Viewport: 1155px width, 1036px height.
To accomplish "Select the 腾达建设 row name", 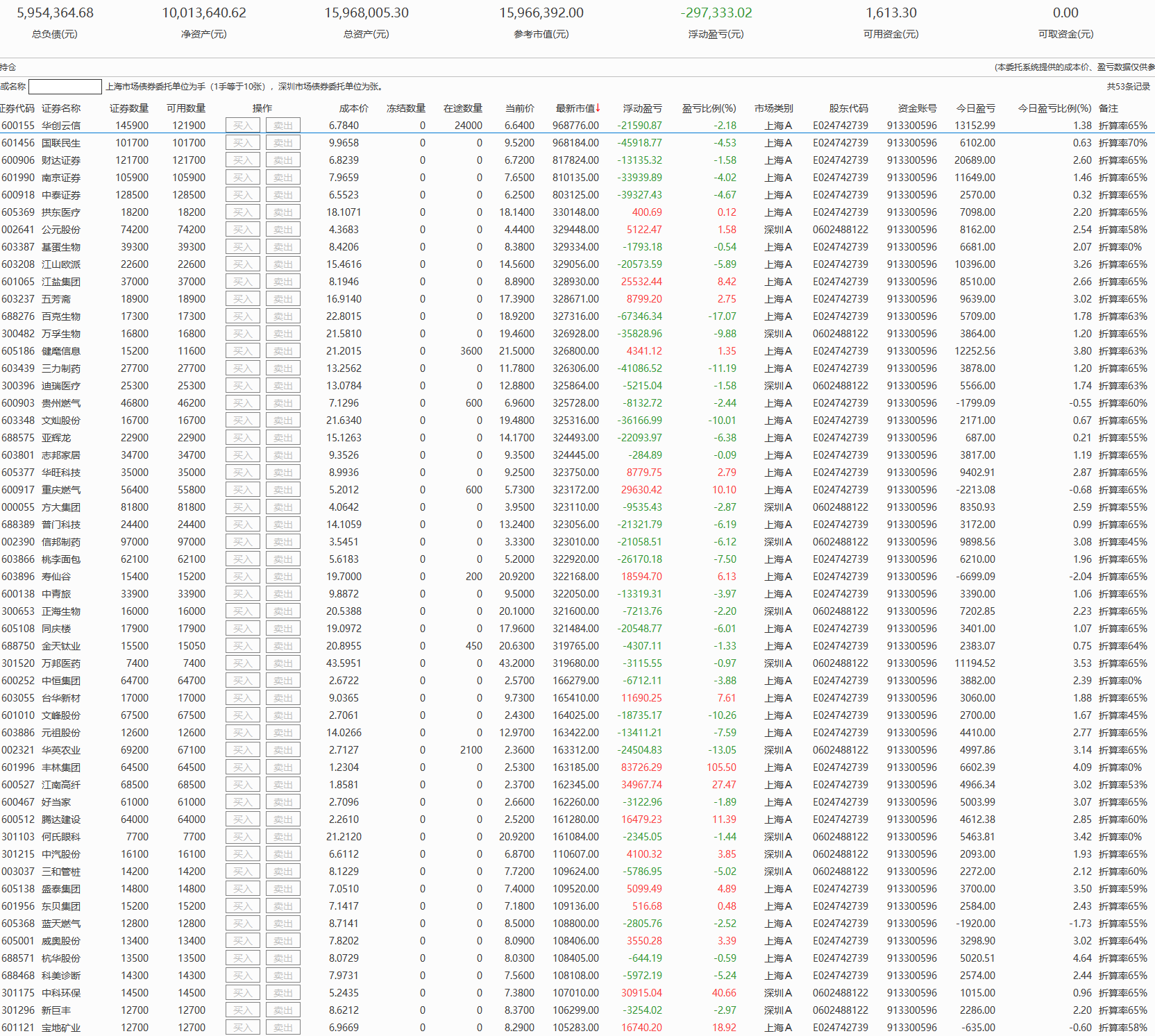I will point(61,820).
